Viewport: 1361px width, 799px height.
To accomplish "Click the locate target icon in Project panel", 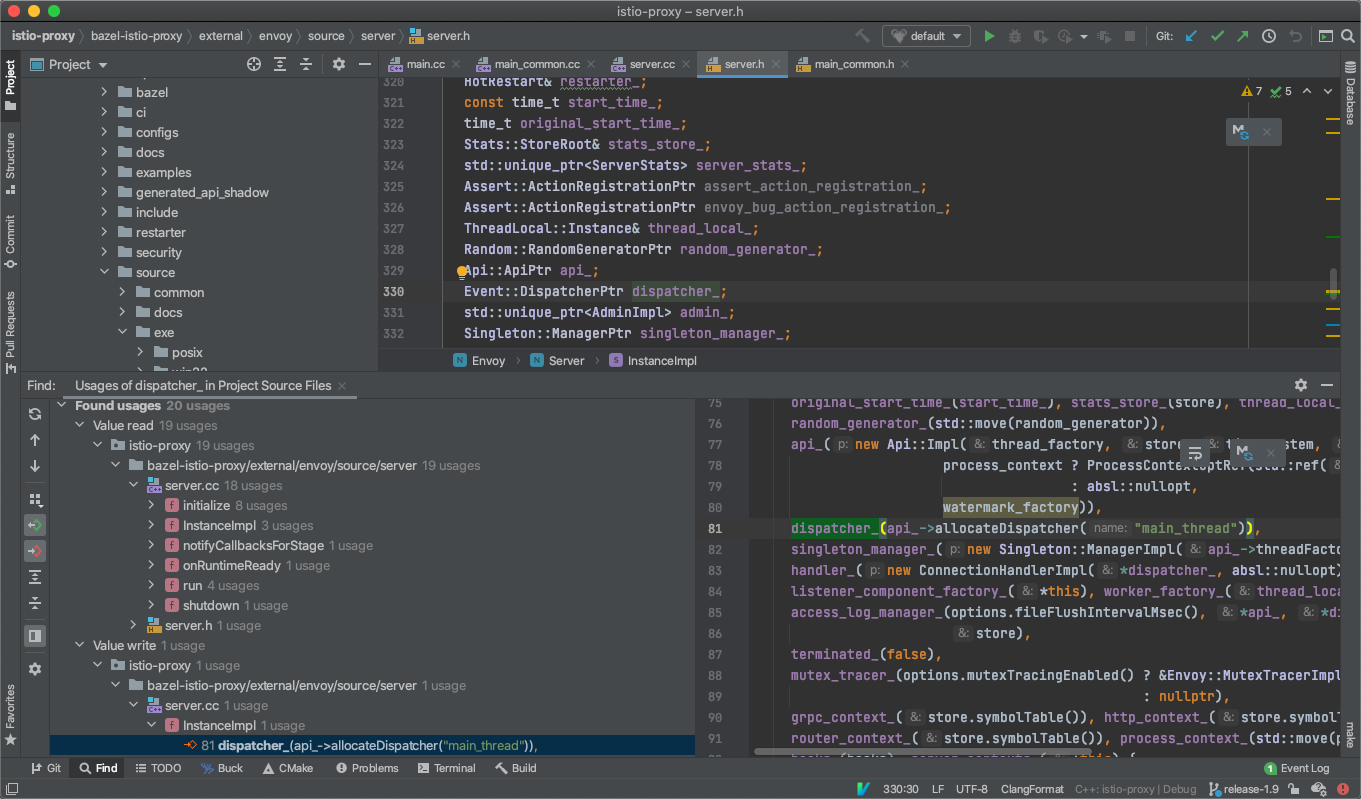I will [254, 64].
